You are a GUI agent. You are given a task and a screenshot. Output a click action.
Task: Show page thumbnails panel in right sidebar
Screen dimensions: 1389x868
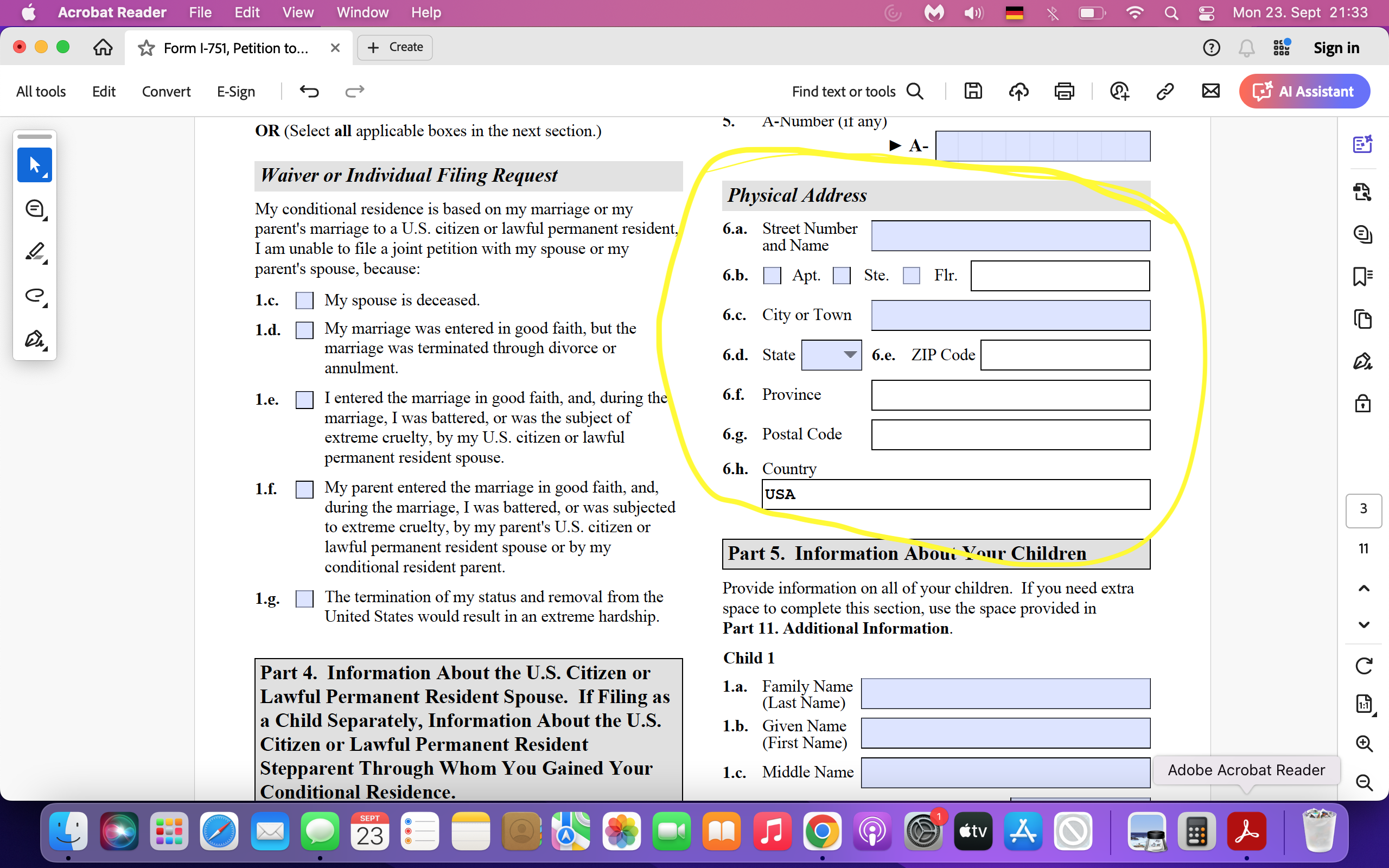pyautogui.click(x=1362, y=318)
